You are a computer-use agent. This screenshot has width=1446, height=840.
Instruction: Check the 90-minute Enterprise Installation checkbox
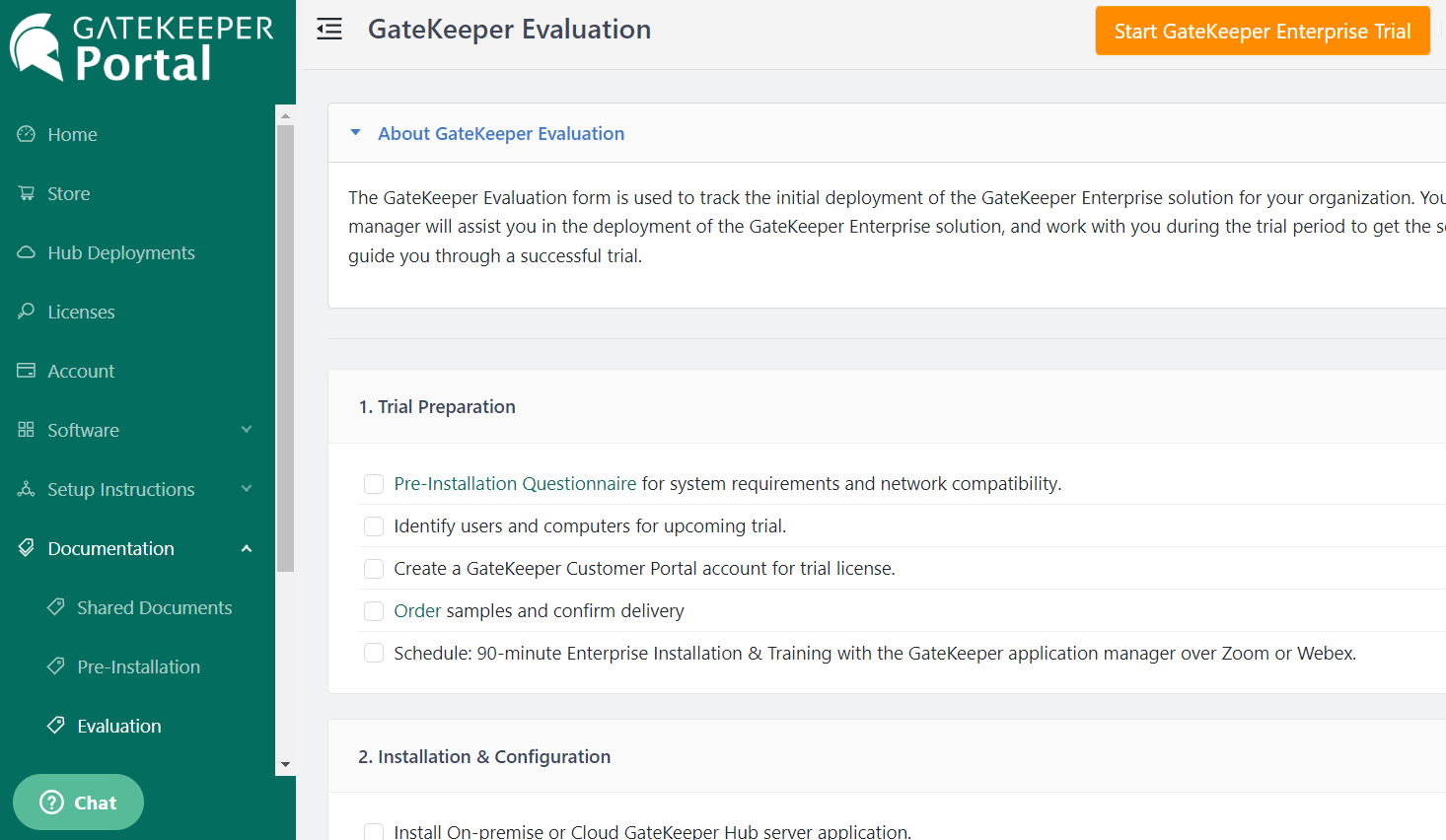[x=373, y=652]
